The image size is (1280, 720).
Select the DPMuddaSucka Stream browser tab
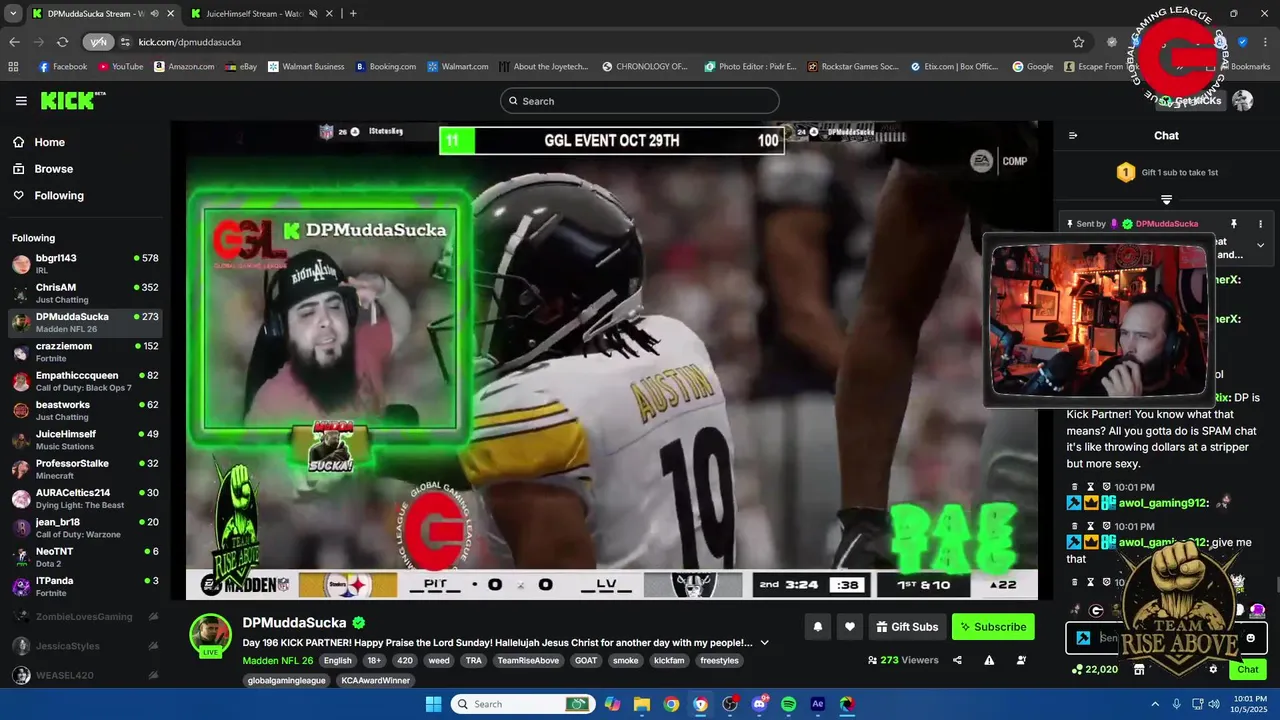click(x=97, y=14)
